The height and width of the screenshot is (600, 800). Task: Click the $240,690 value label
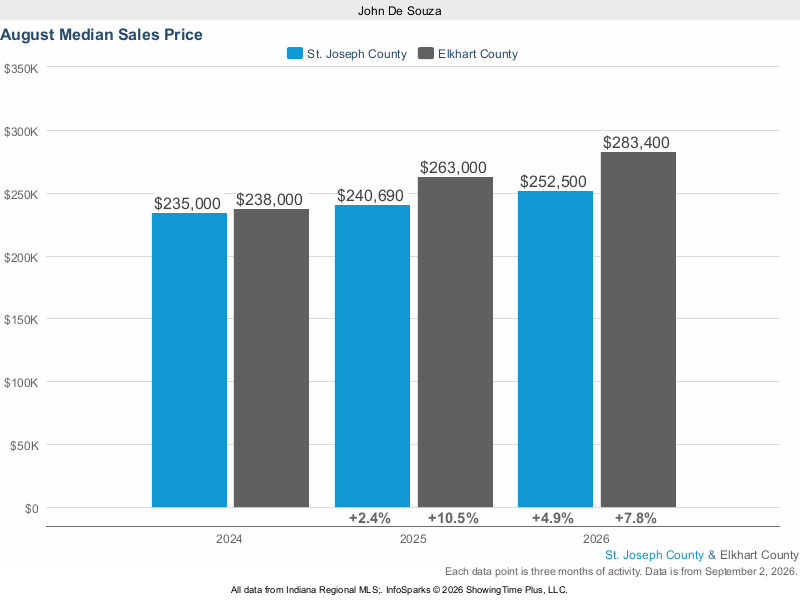(x=370, y=195)
